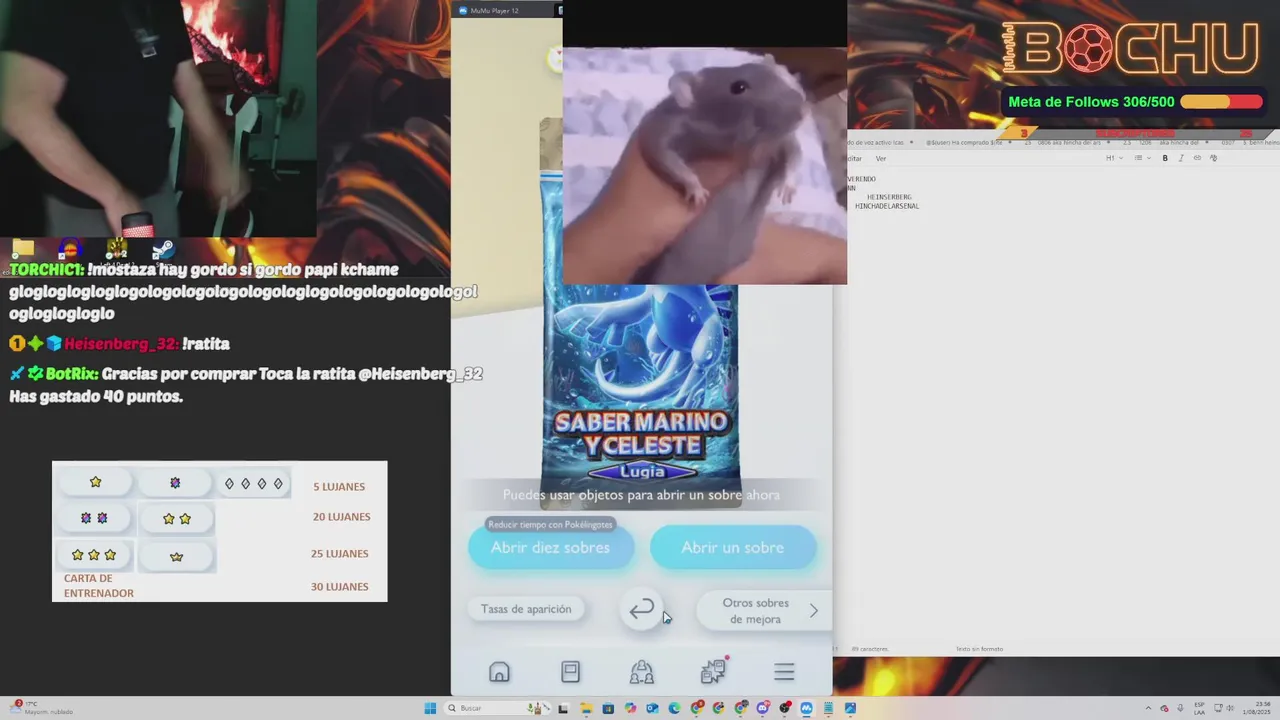Viewport: 1280px width, 720px height.
Task: Tap the Abrir un sobre button
Action: (x=733, y=547)
